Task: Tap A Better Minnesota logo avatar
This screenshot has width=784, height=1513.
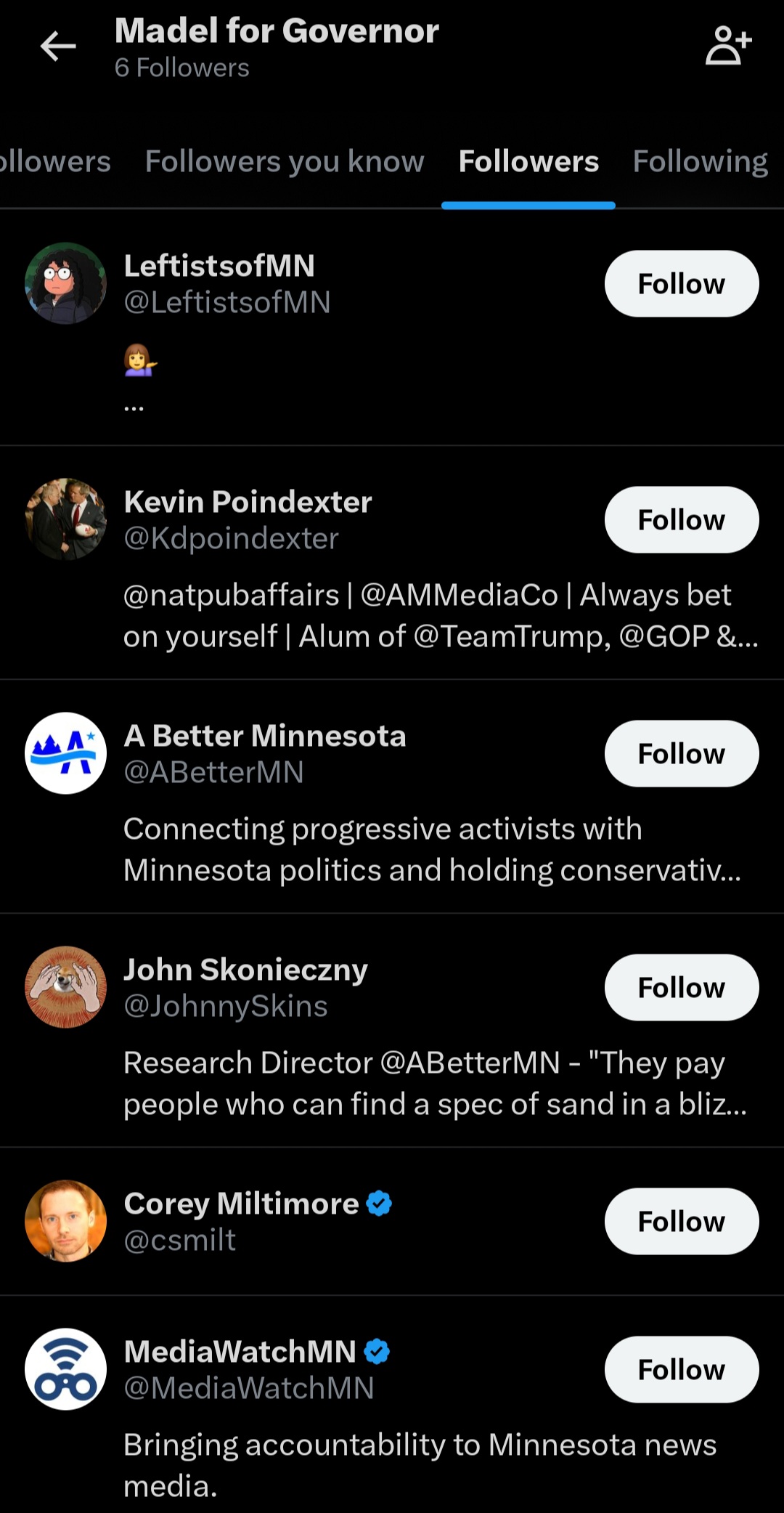Action: (x=66, y=753)
